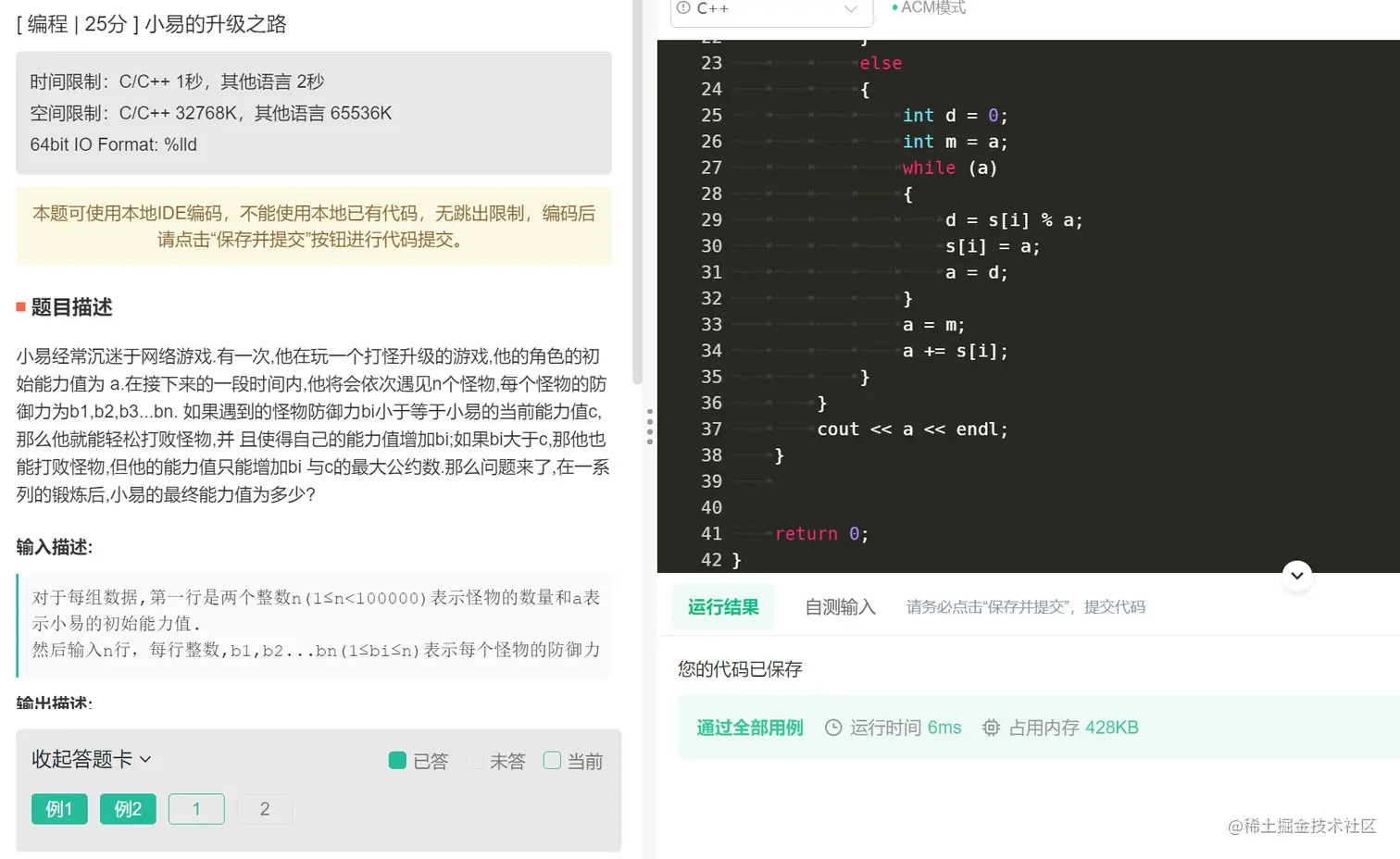Viewport: 1400px width, 859px height.
Task: Select question 1 in the answer card
Action: [x=196, y=809]
